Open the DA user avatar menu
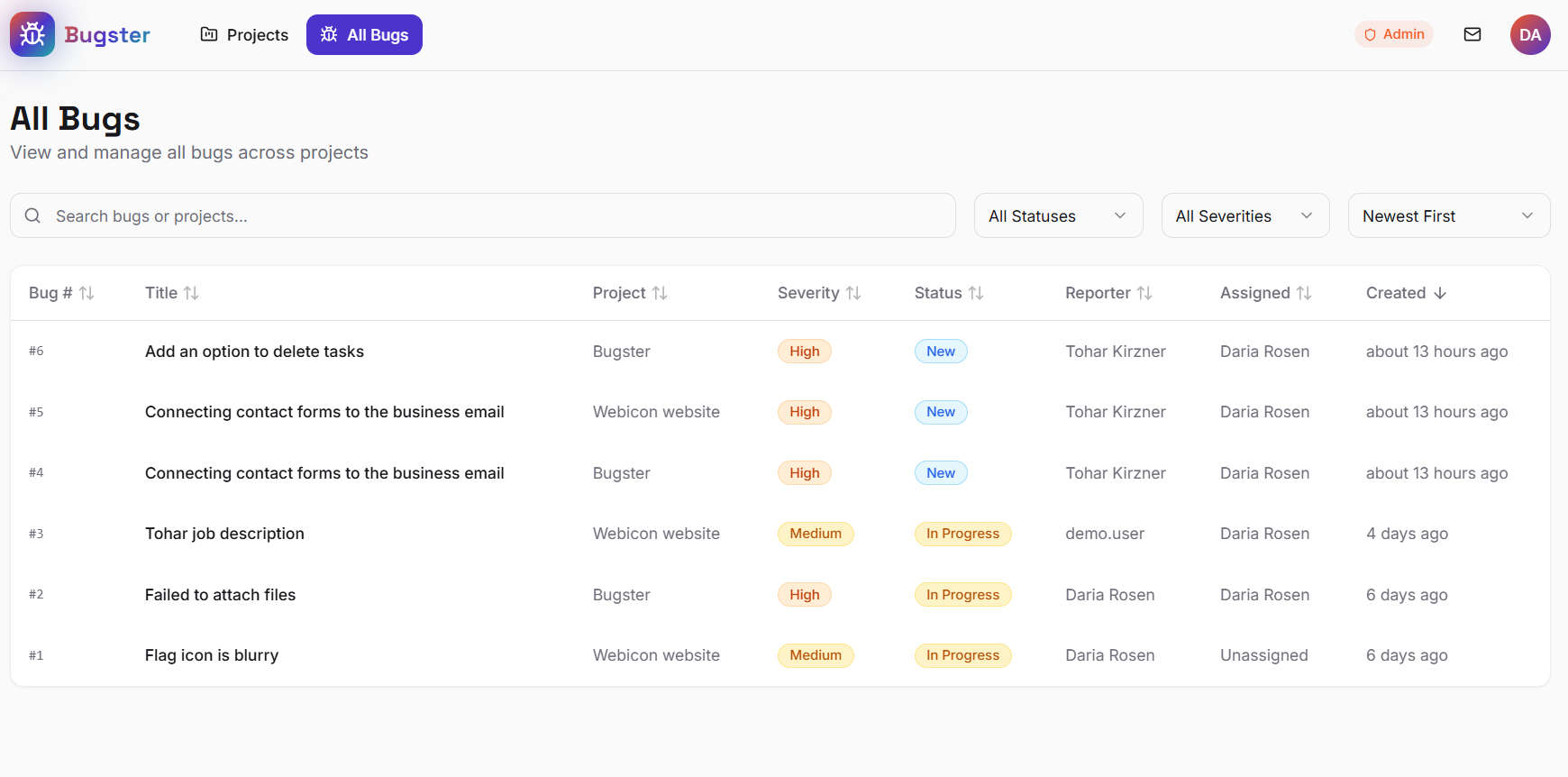The height and width of the screenshot is (777, 1568). tap(1530, 34)
